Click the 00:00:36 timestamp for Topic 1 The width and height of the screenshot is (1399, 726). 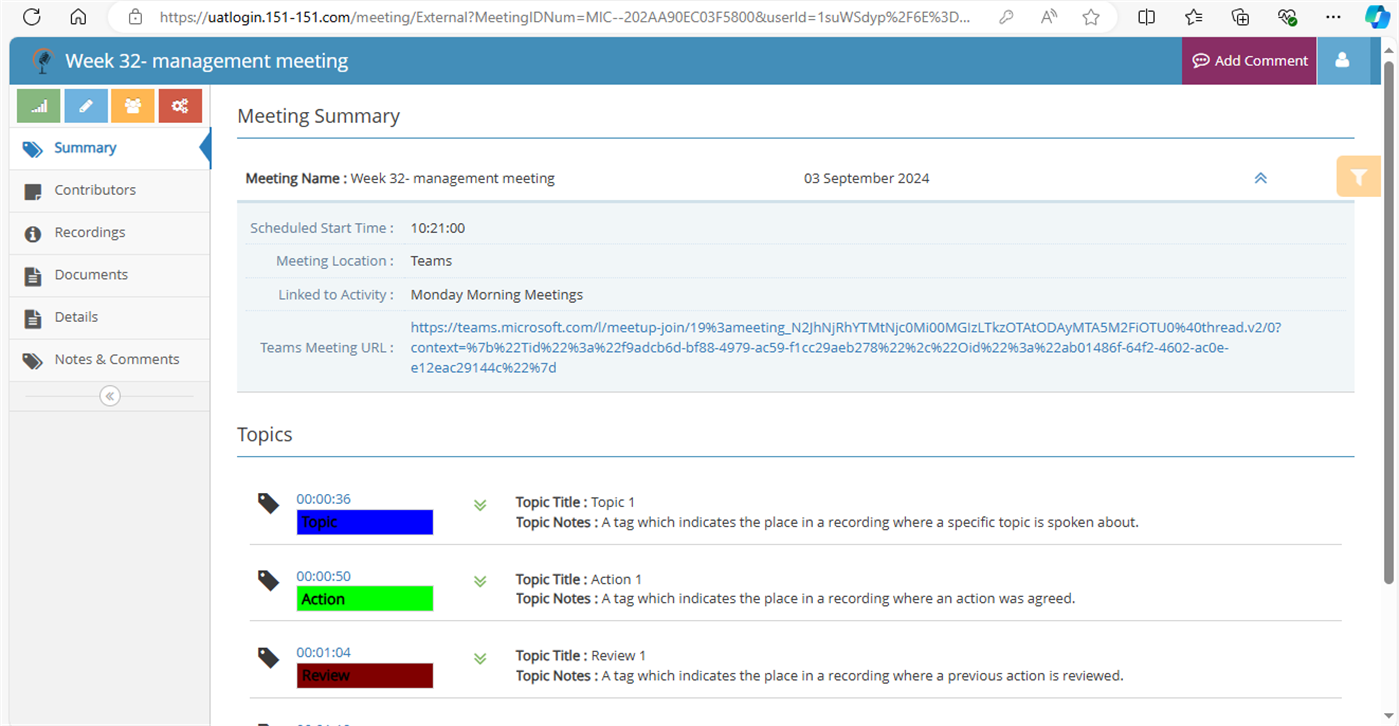pos(323,498)
